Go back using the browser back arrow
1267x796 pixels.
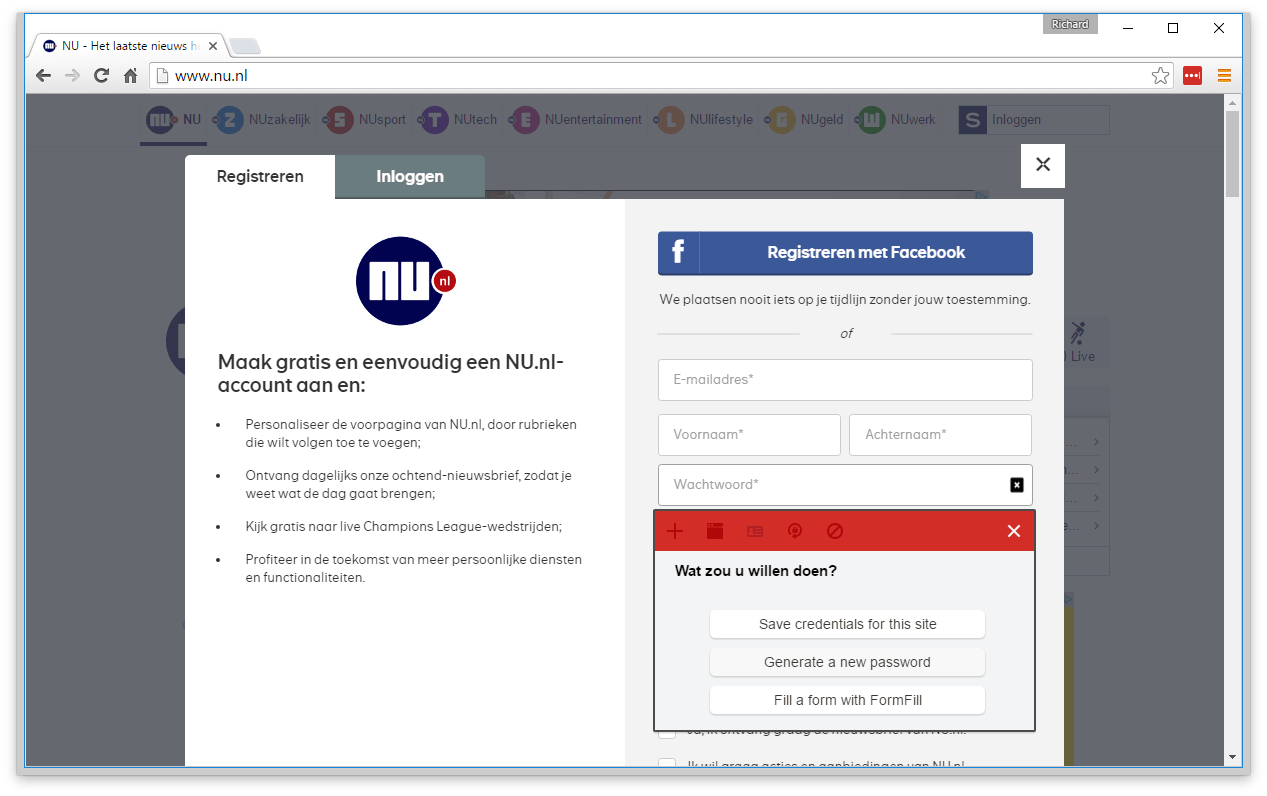click(43, 76)
